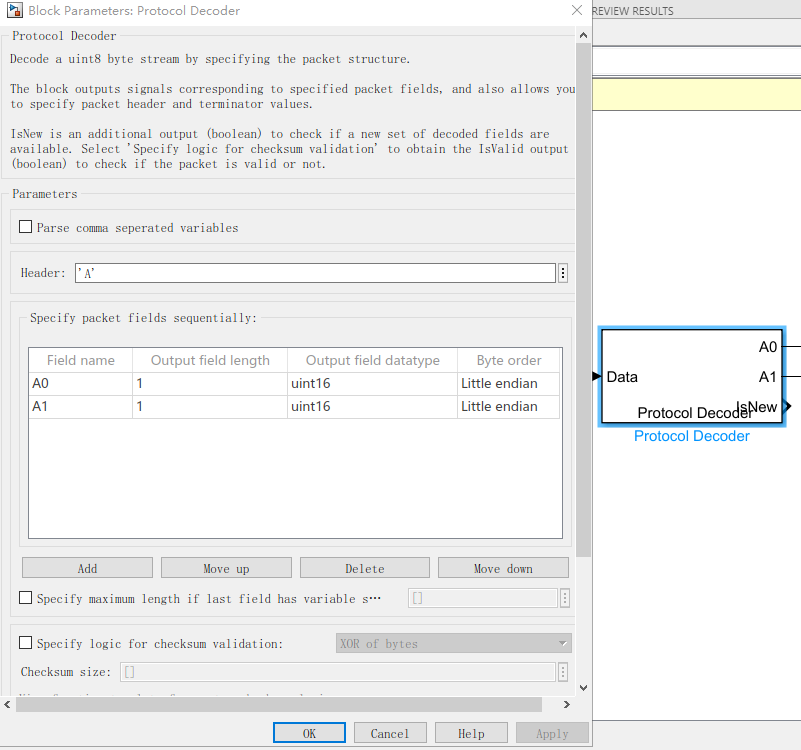Screen dimensions: 801x750
Task: Open Help for Protocol Decoder
Action: (x=471, y=733)
